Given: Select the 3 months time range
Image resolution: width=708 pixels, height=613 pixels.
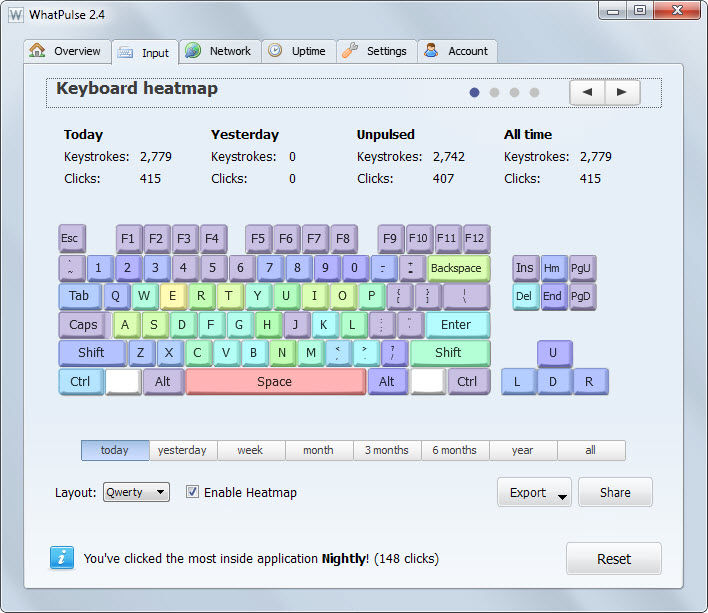Looking at the screenshot, I should [387, 450].
